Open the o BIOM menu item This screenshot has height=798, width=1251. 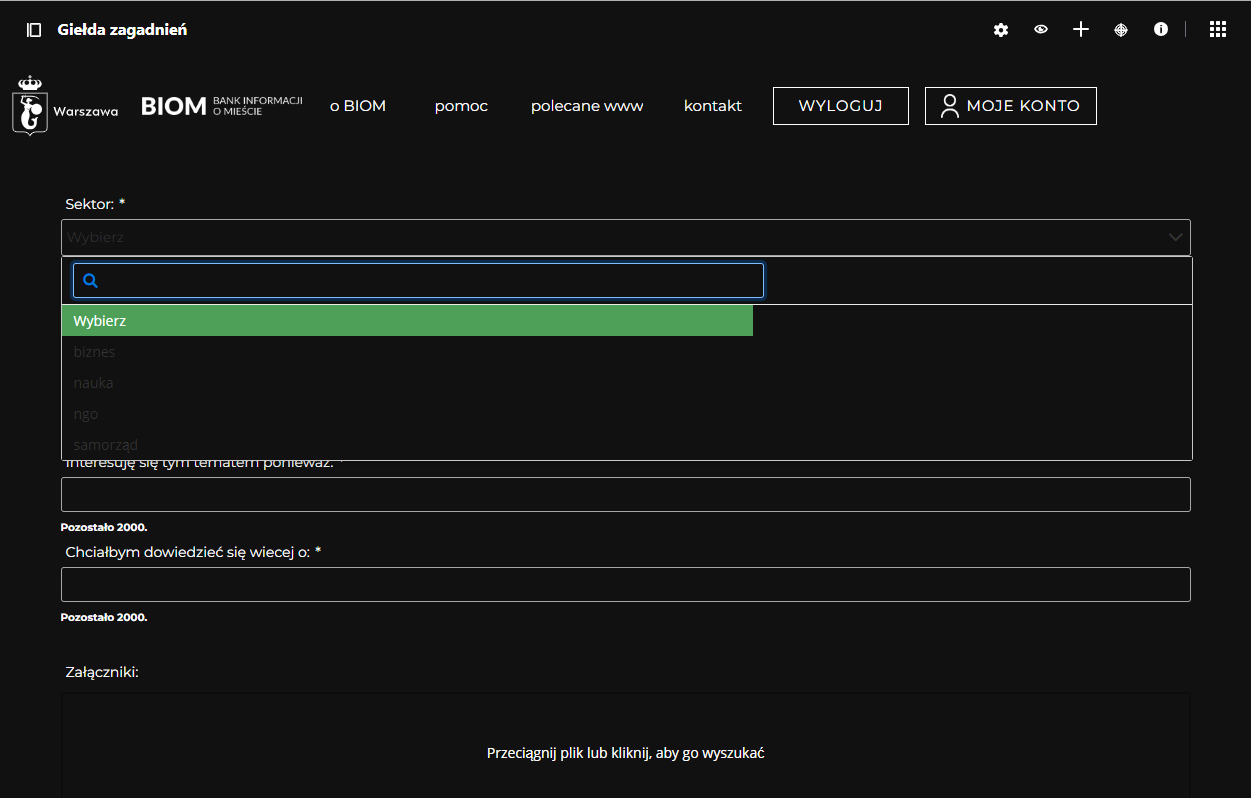coord(358,106)
